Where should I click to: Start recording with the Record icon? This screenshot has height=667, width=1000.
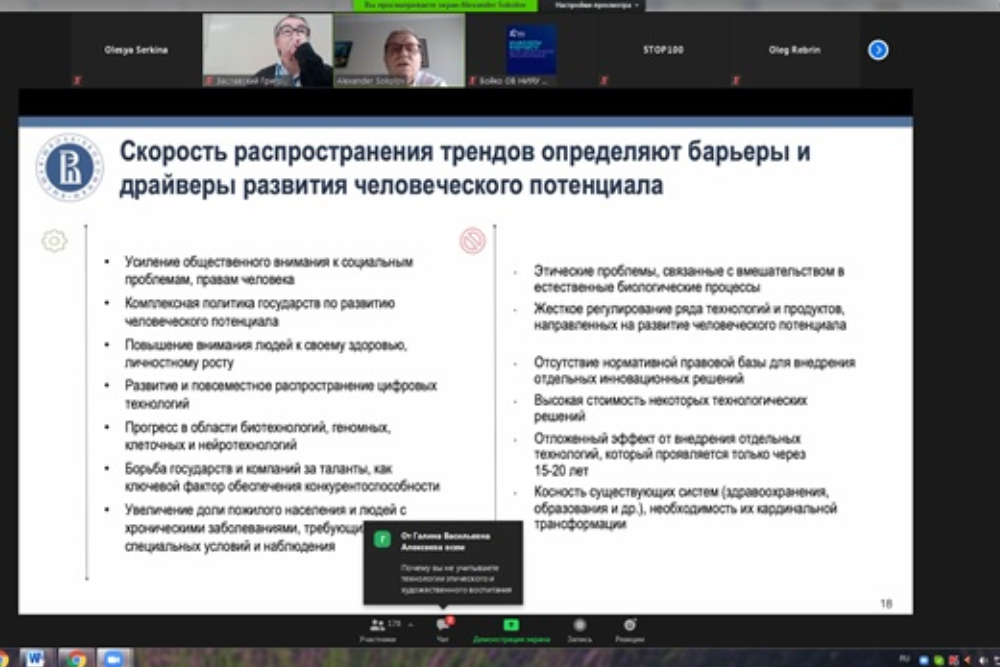tap(578, 625)
